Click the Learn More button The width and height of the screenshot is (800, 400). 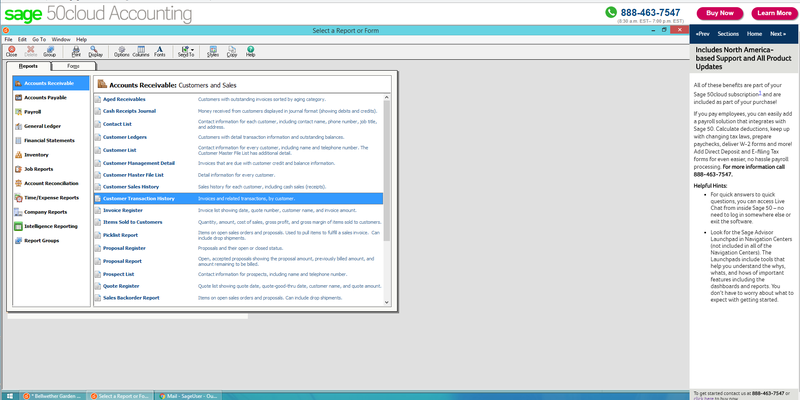774,13
